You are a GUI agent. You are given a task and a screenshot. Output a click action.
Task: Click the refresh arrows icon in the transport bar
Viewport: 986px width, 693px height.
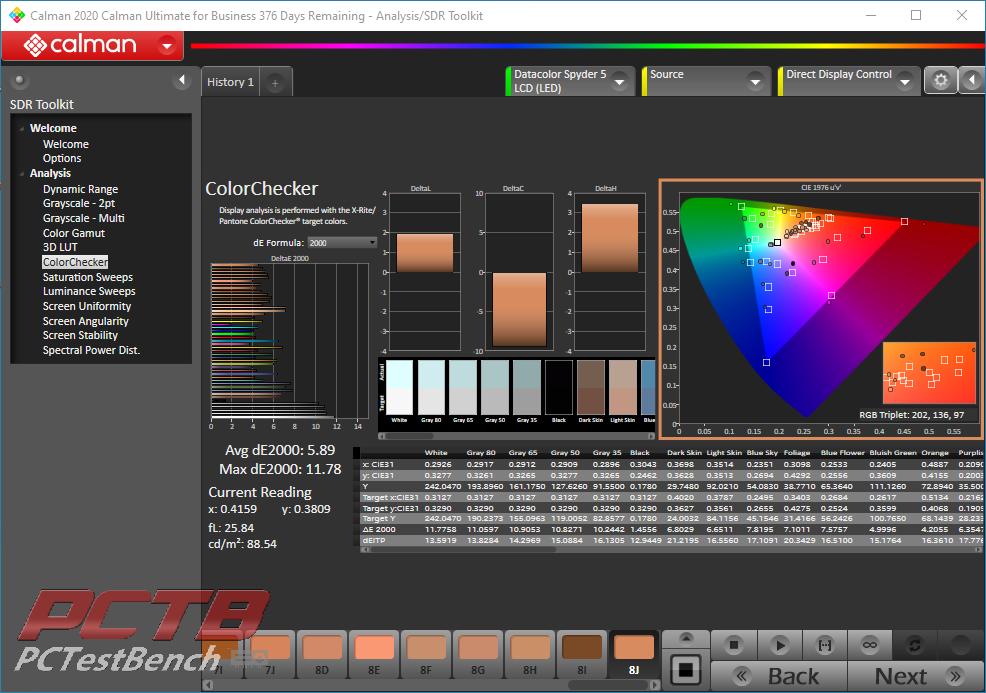pyautogui.click(x=915, y=645)
